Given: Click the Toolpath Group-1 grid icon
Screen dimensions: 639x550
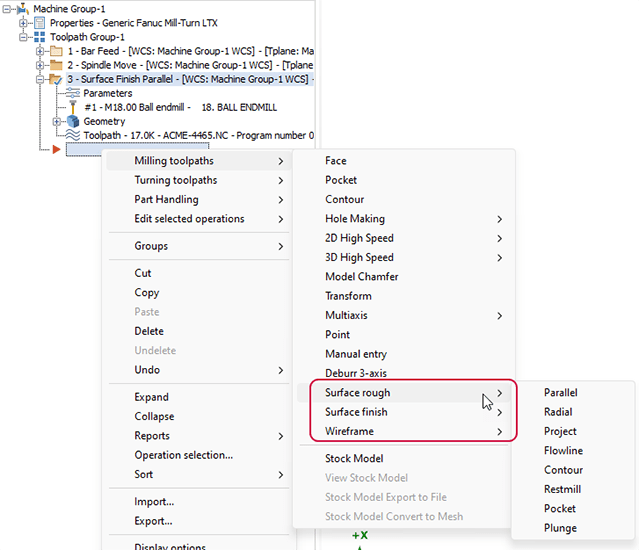Looking at the screenshot, I should [41, 37].
